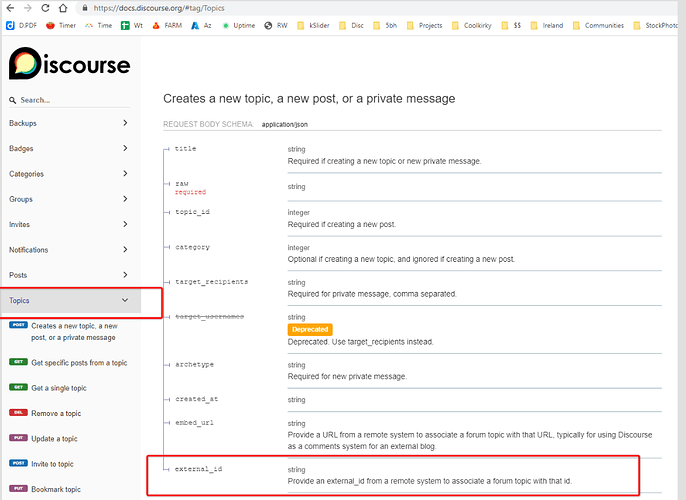Click the browser forward arrow
686x500 pixels.
coord(28,8)
